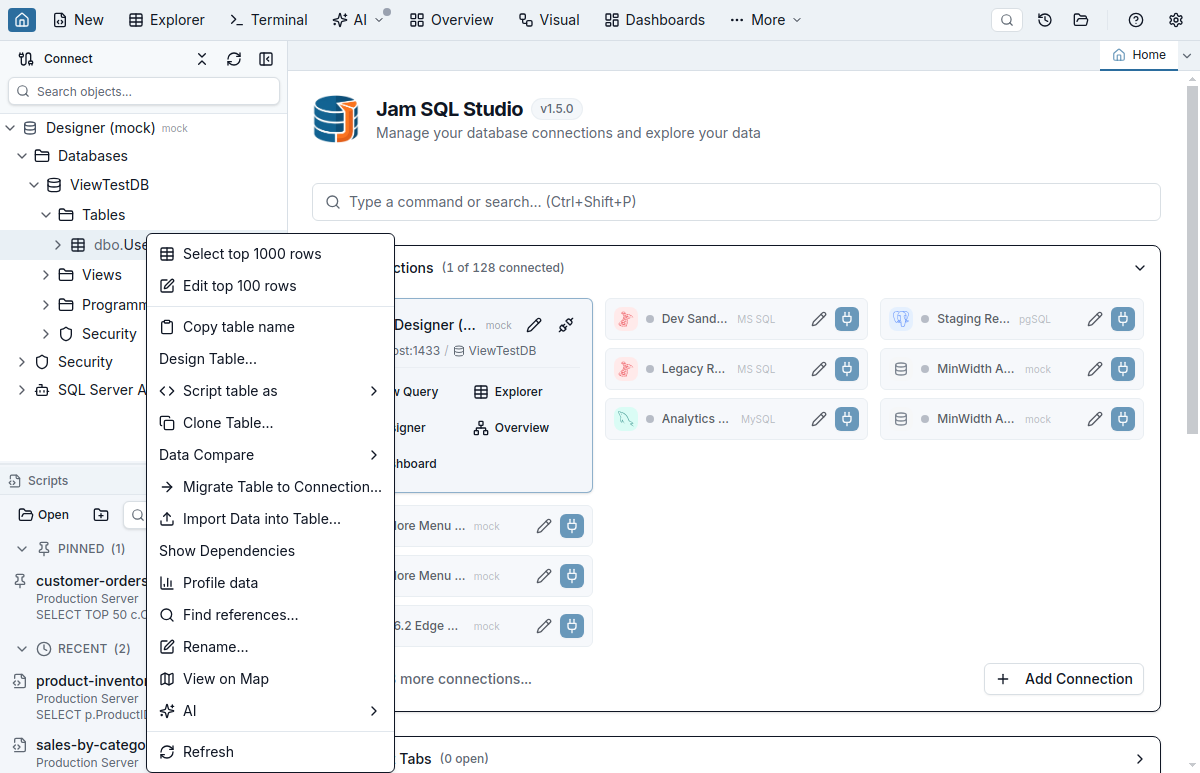Edit the Analytics MySQL connection with its pencil
This screenshot has height=773, width=1200.
click(x=819, y=419)
